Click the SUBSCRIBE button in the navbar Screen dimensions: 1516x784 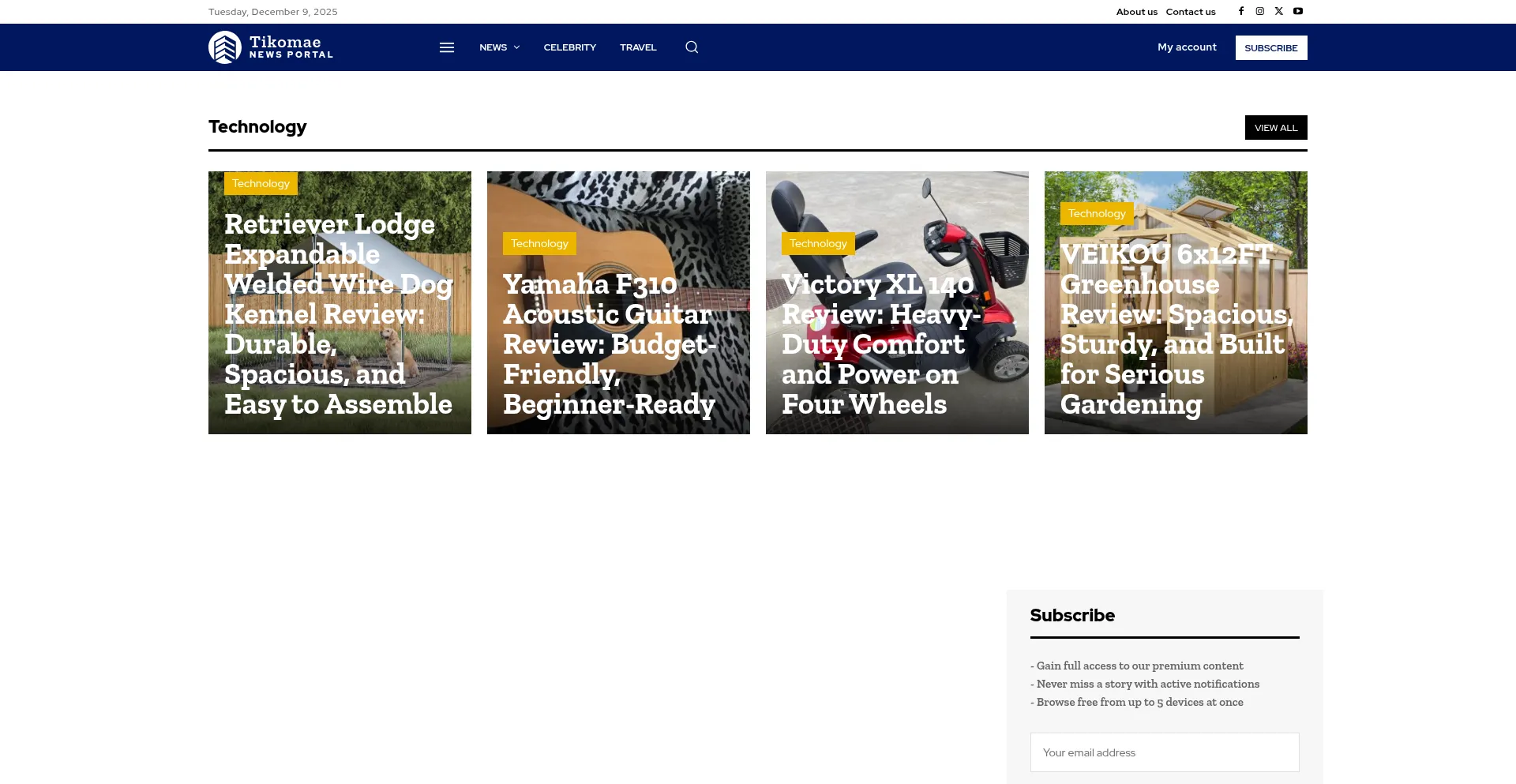coord(1270,47)
